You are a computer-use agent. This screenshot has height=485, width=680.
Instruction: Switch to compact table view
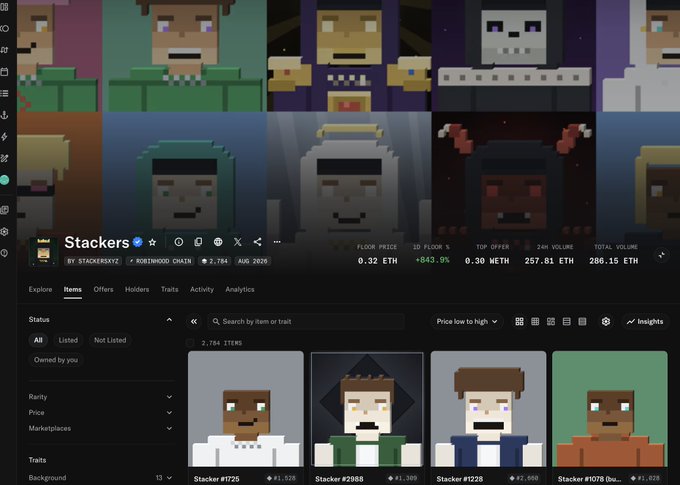click(582, 321)
